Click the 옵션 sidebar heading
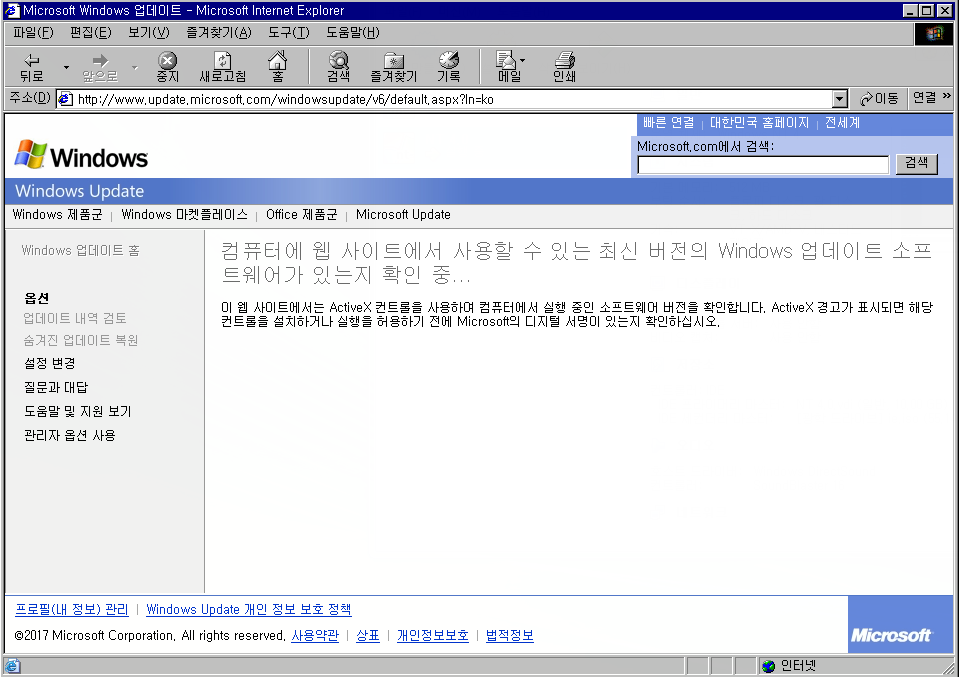This screenshot has width=959, height=677. tap(36, 298)
